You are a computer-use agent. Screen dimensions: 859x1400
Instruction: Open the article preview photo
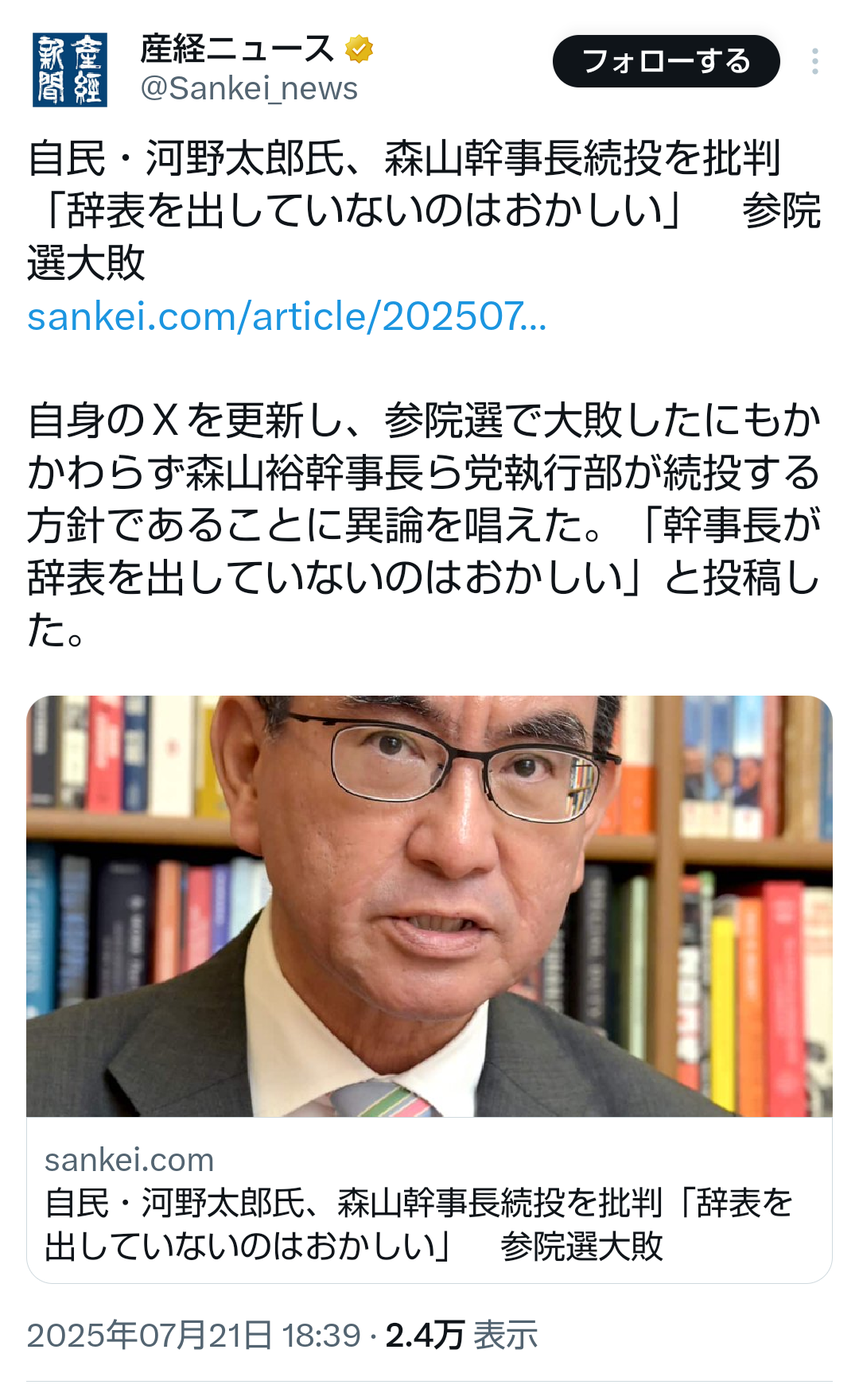point(429,906)
